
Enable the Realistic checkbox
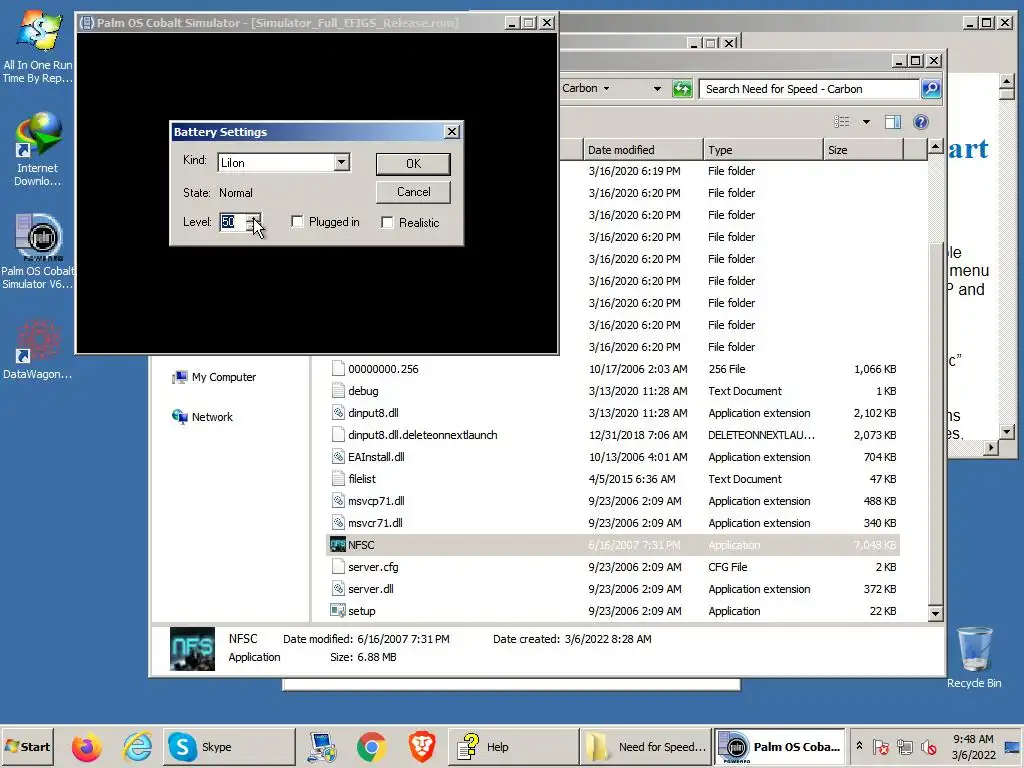pyautogui.click(x=387, y=223)
